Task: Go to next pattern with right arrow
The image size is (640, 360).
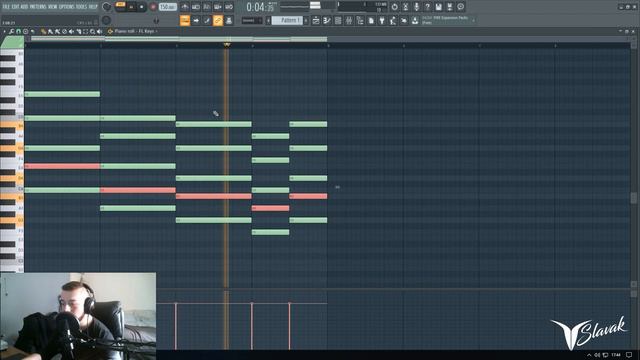Action: (306, 20)
